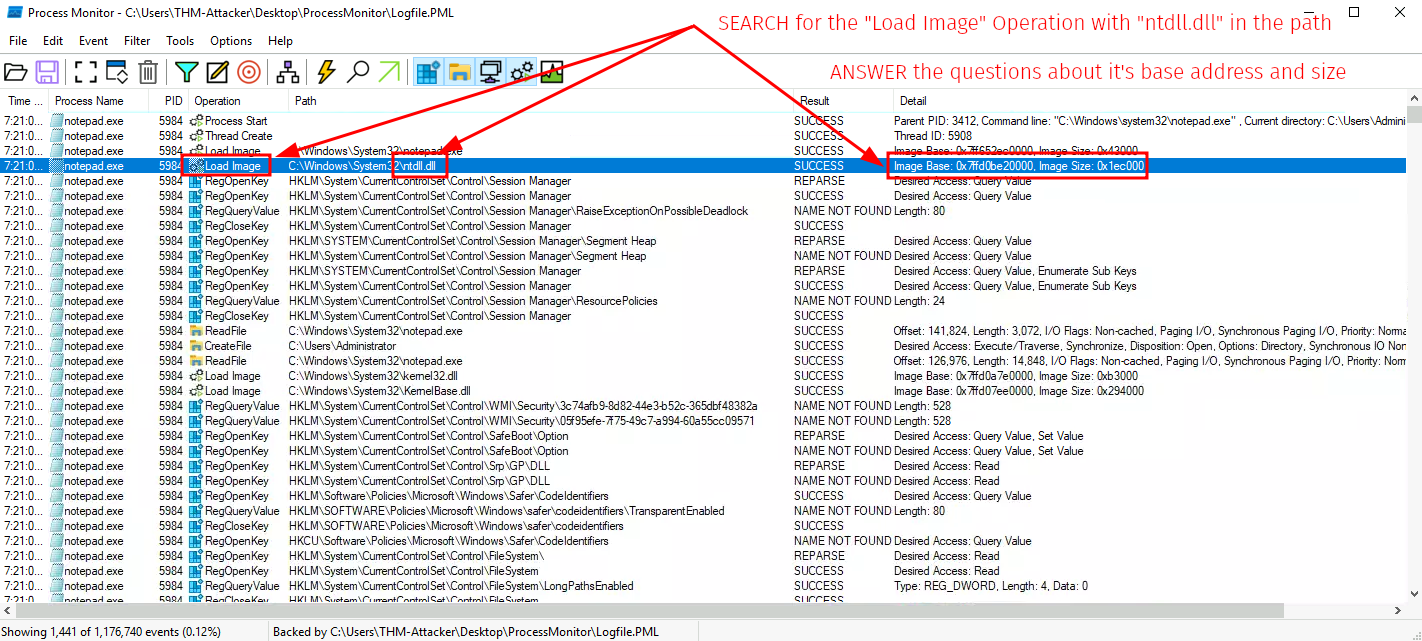Click the Clear display trash icon
The image size is (1422, 641).
click(148, 72)
